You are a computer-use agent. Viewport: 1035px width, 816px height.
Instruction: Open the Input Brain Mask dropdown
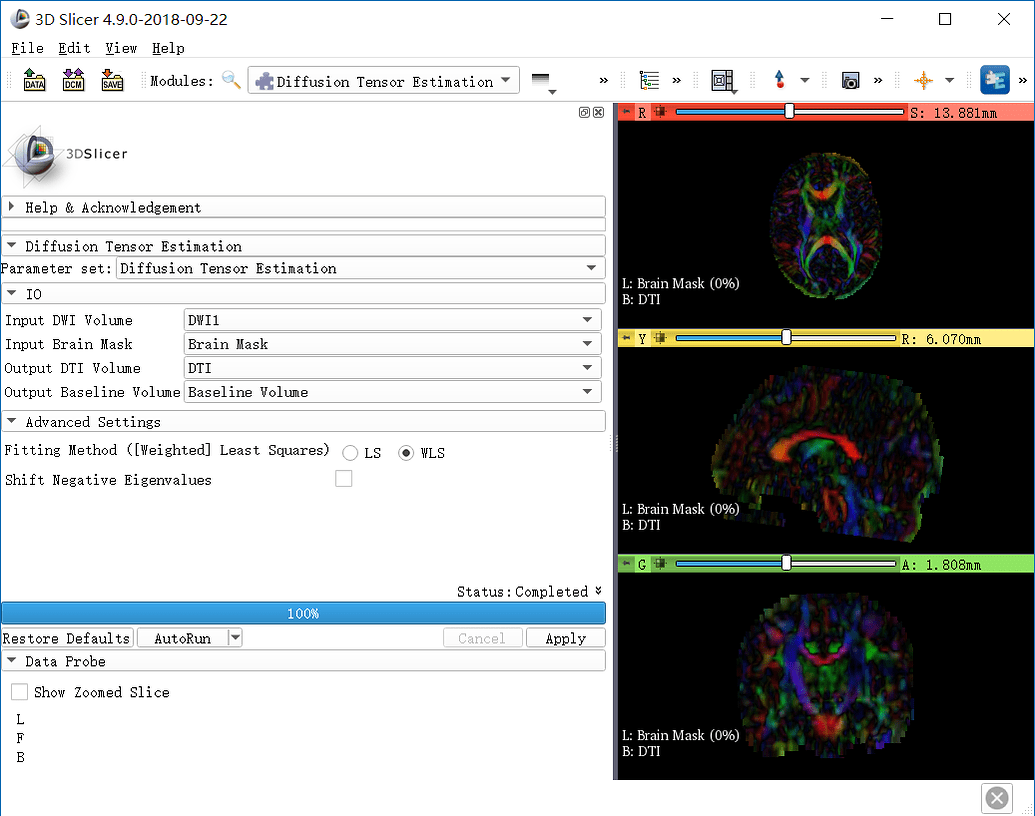393,344
